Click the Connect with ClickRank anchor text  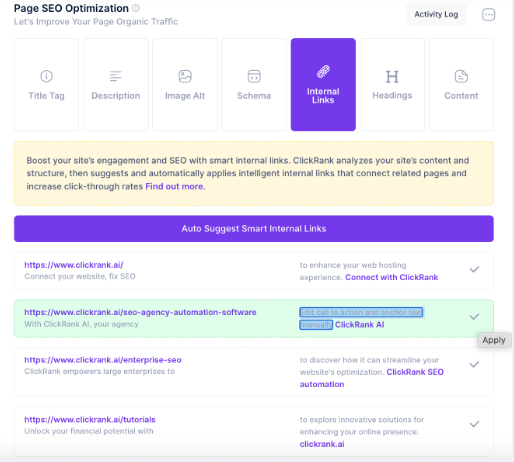tap(391, 277)
